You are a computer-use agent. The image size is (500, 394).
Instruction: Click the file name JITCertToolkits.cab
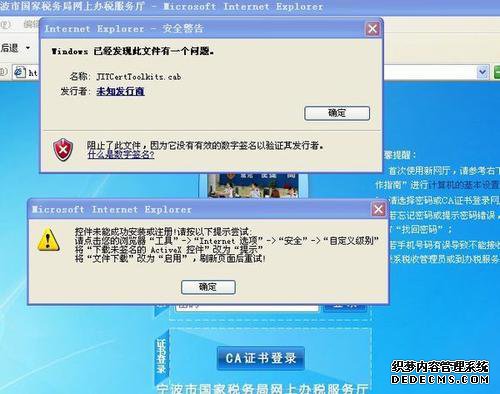139,77
